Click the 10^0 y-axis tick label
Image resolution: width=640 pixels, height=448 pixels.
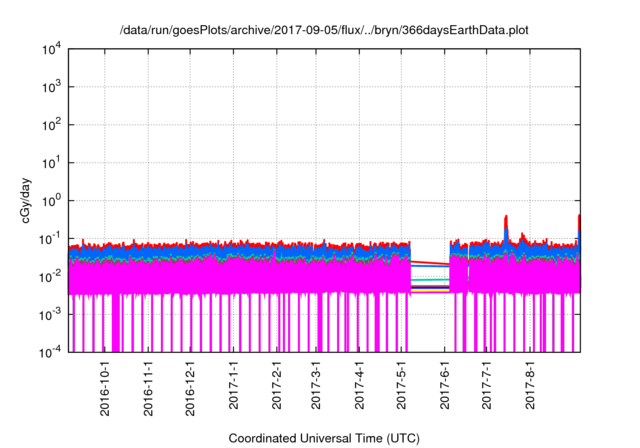[x=51, y=201]
